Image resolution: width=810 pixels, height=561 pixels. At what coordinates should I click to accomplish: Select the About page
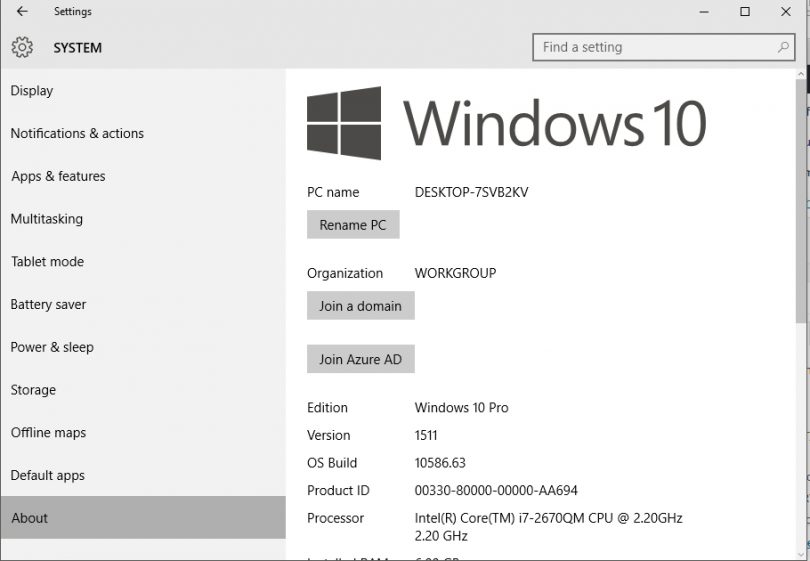pos(30,518)
